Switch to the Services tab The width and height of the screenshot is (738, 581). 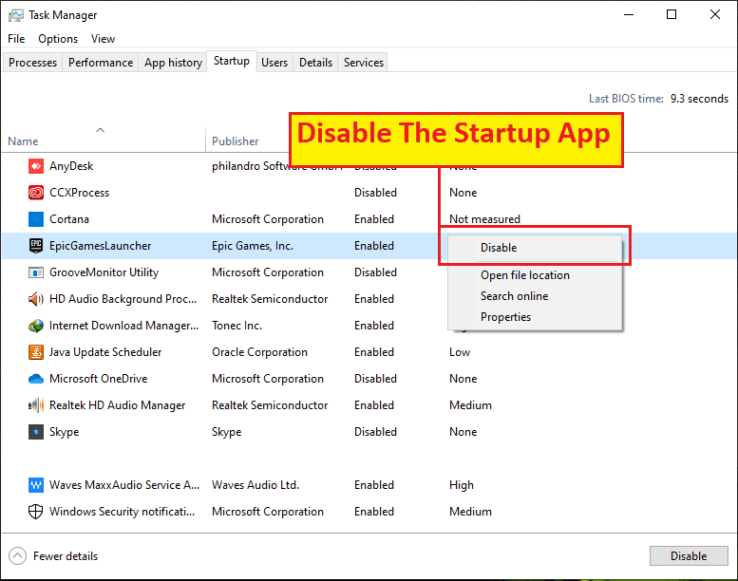click(x=363, y=63)
